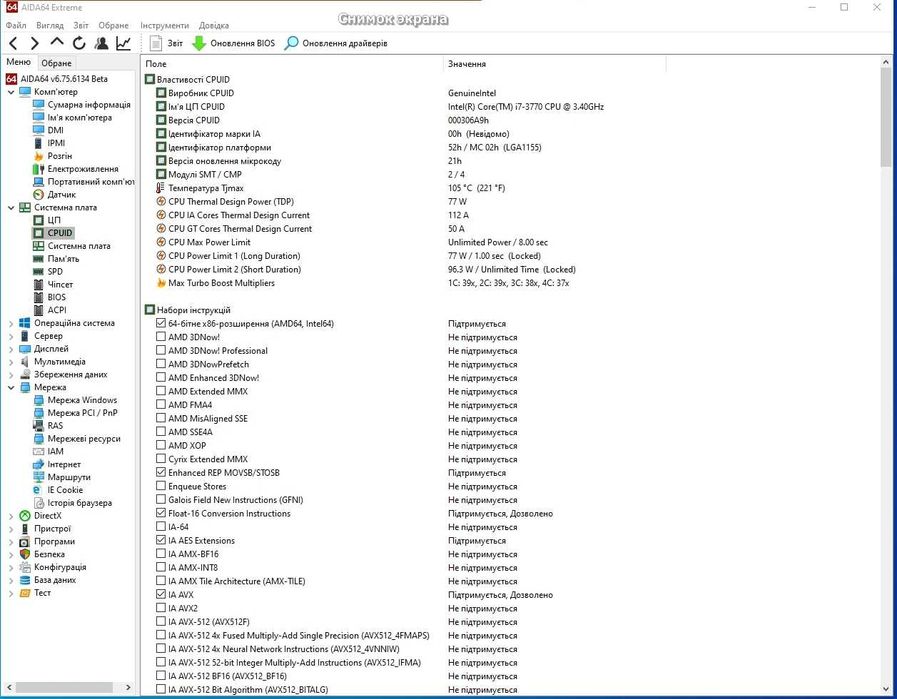The image size is (897, 699).
Task: Open the Звіт menu in menu bar
Action: [81, 25]
